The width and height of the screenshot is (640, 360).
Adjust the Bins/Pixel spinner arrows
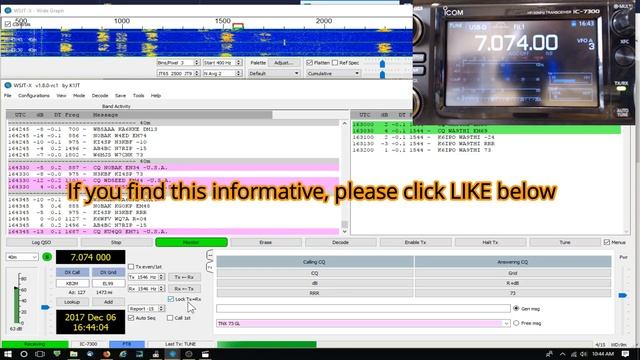click(x=197, y=62)
